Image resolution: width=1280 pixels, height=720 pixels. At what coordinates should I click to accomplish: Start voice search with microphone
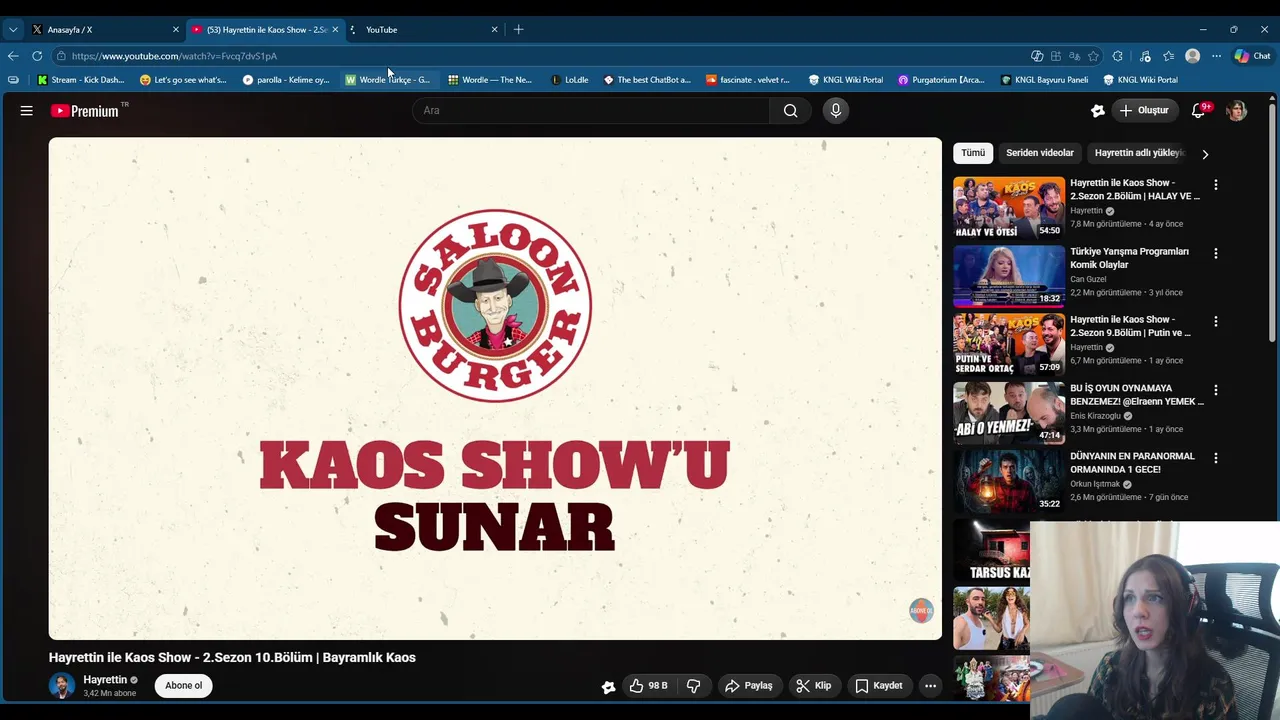(836, 111)
